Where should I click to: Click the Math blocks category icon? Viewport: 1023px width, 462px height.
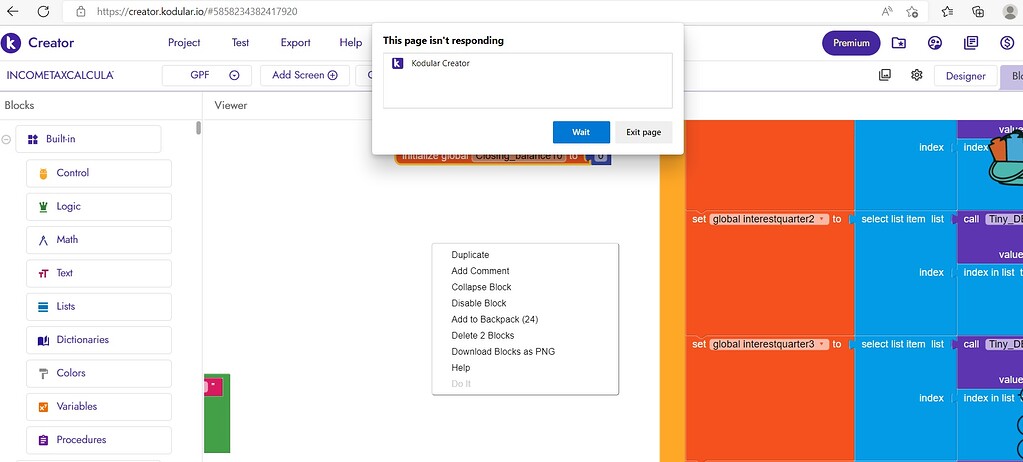[44, 240]
